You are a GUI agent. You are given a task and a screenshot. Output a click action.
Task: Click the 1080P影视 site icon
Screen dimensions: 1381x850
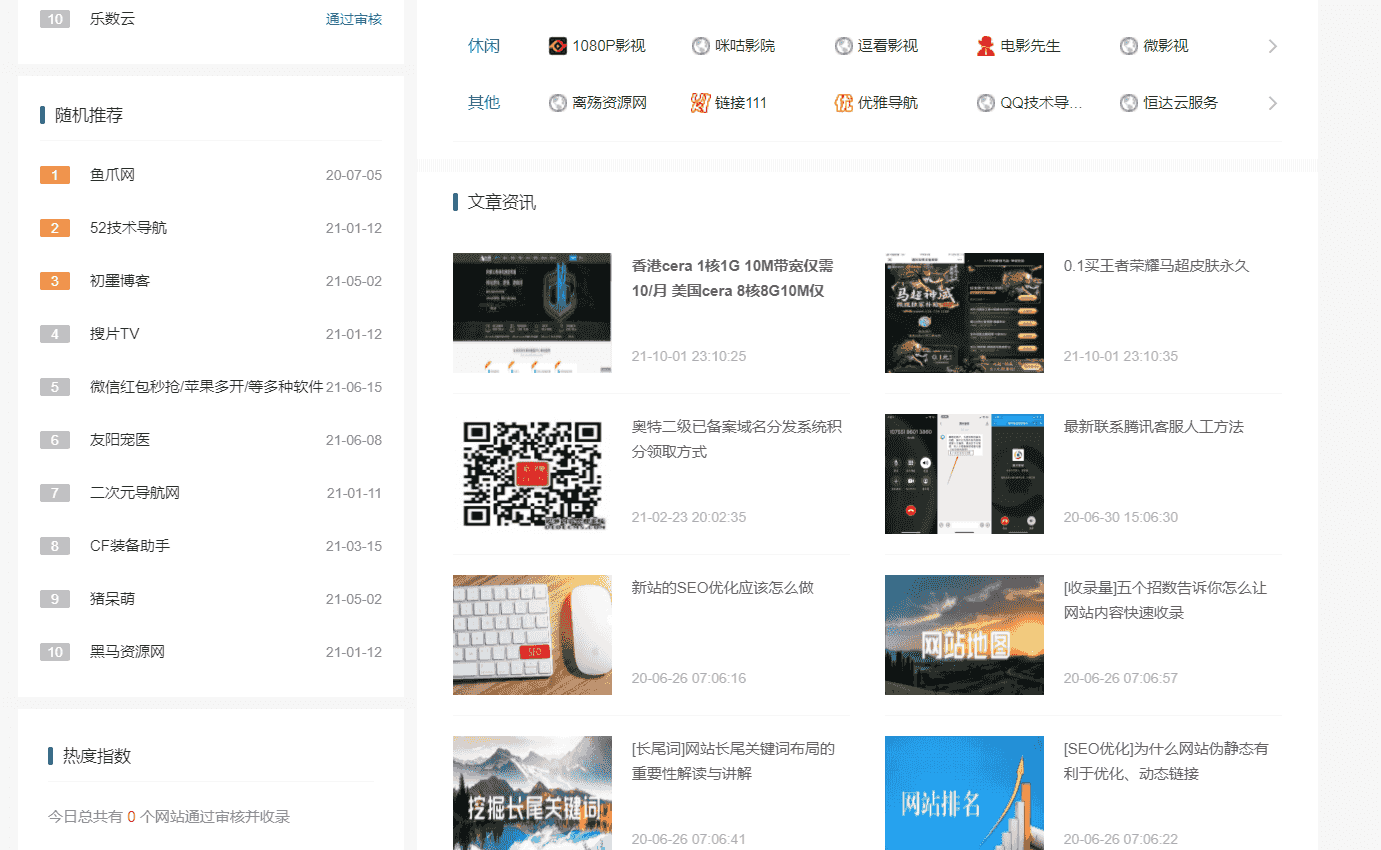[558, 46]
